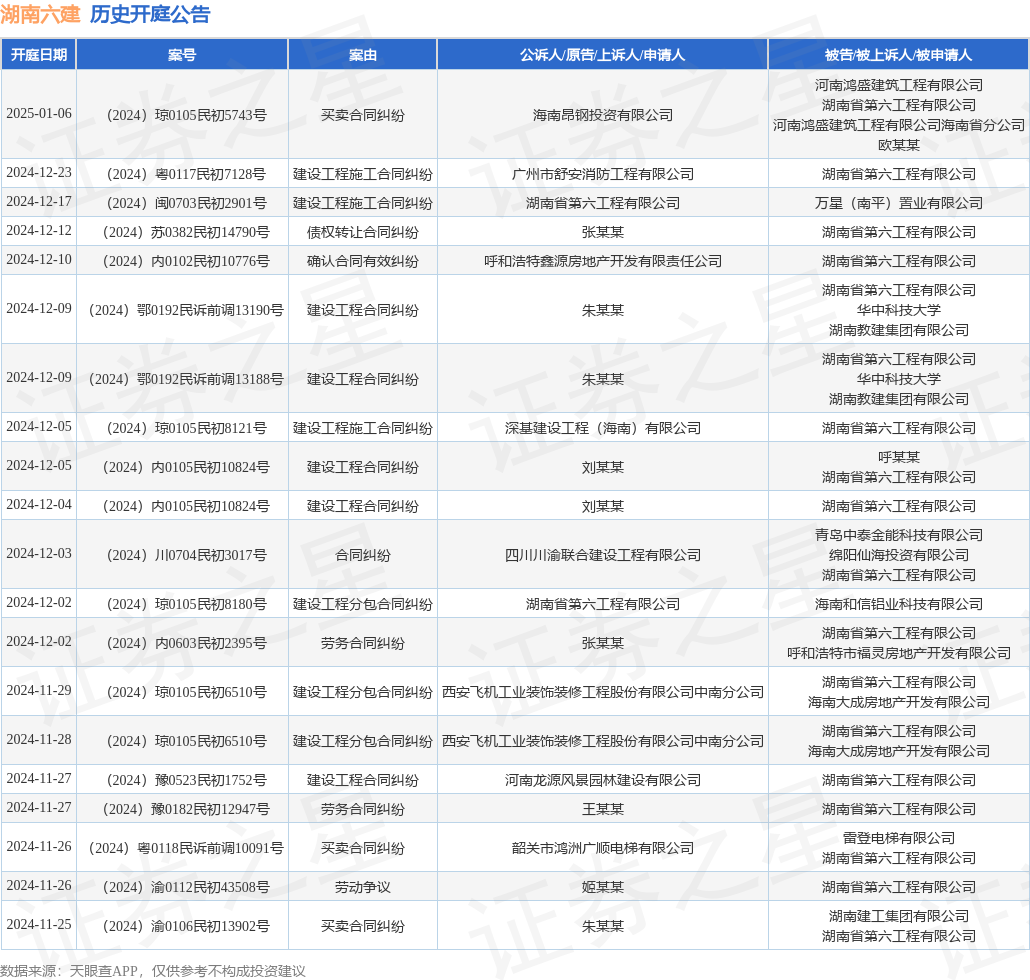Click the 确认合同有效纠纷 cause cell

[x=363, y=261]
